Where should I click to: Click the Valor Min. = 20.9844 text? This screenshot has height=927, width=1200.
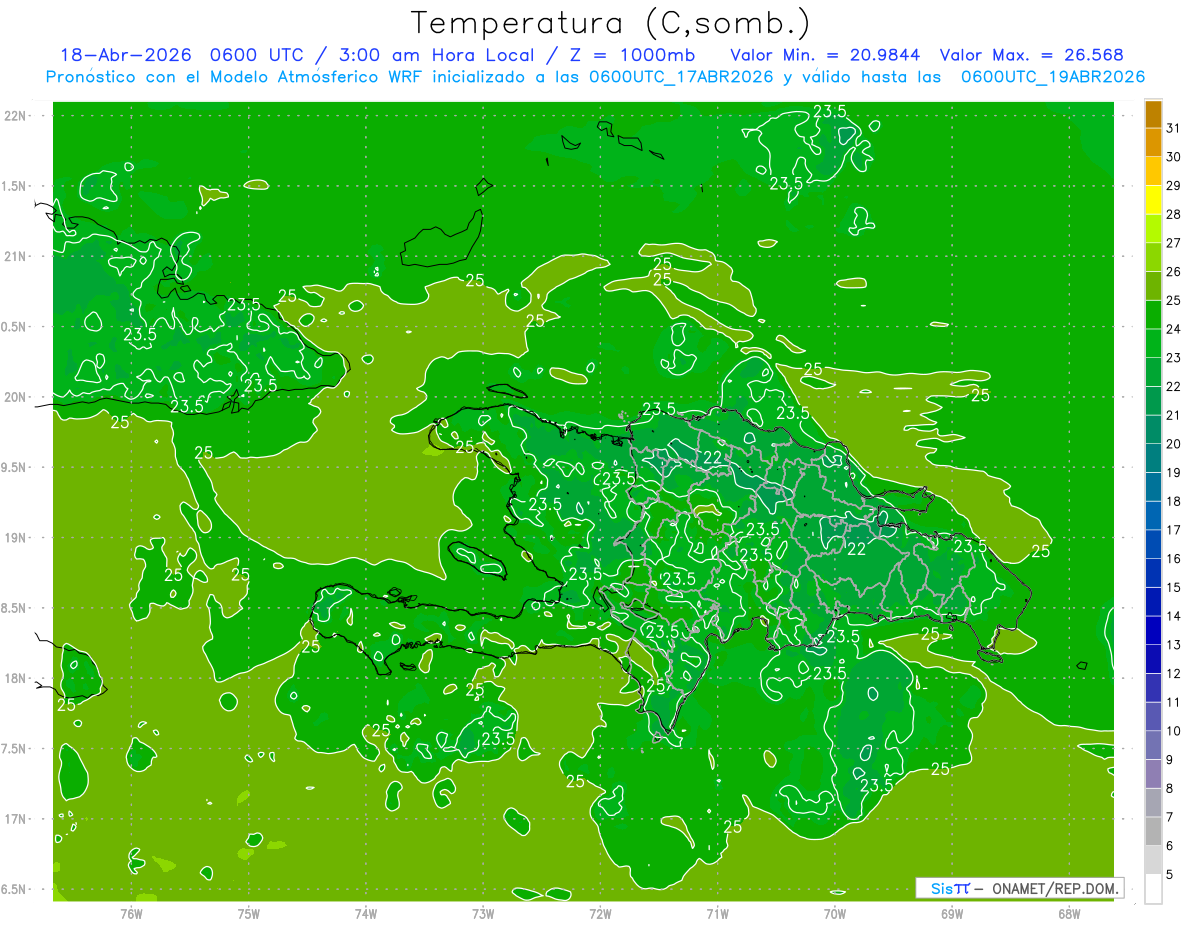(825, 55)
